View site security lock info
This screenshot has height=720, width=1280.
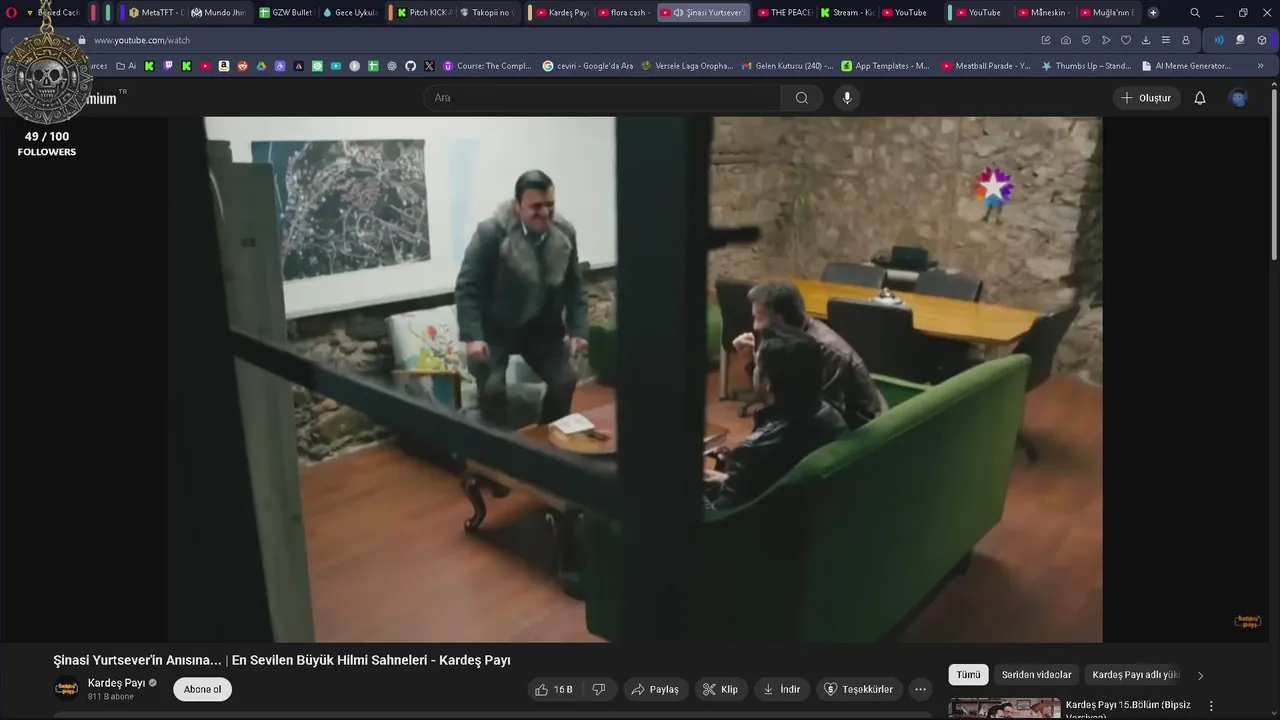click(81, 40)
